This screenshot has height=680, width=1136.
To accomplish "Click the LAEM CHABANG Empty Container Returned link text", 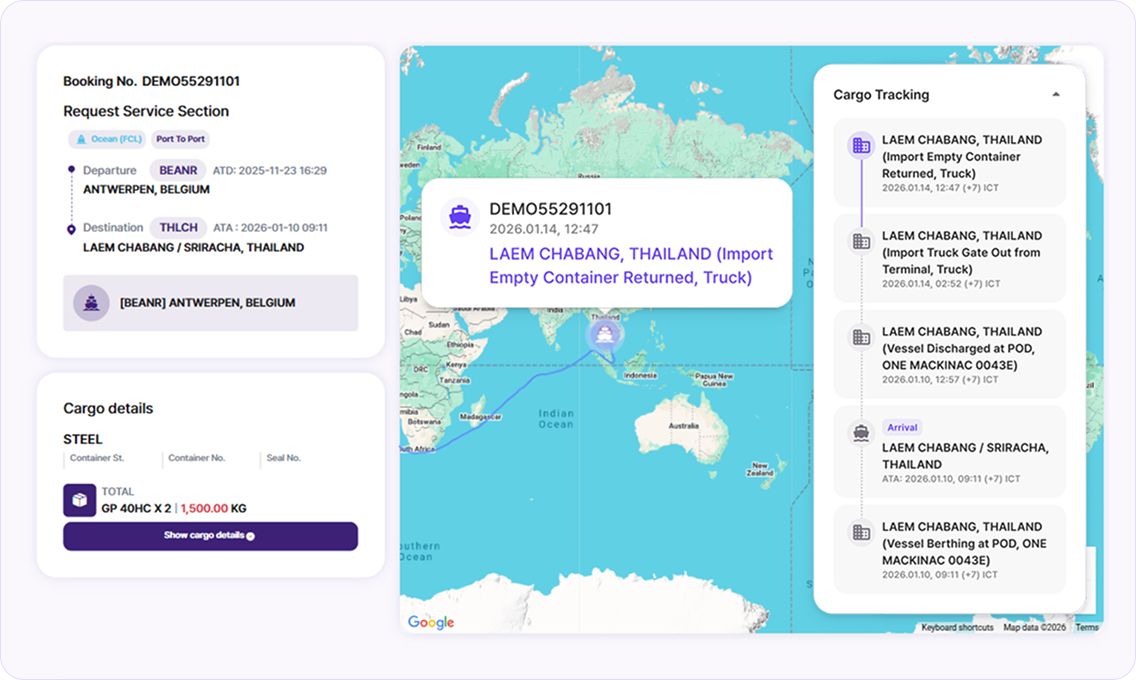I will coord(631,266).
